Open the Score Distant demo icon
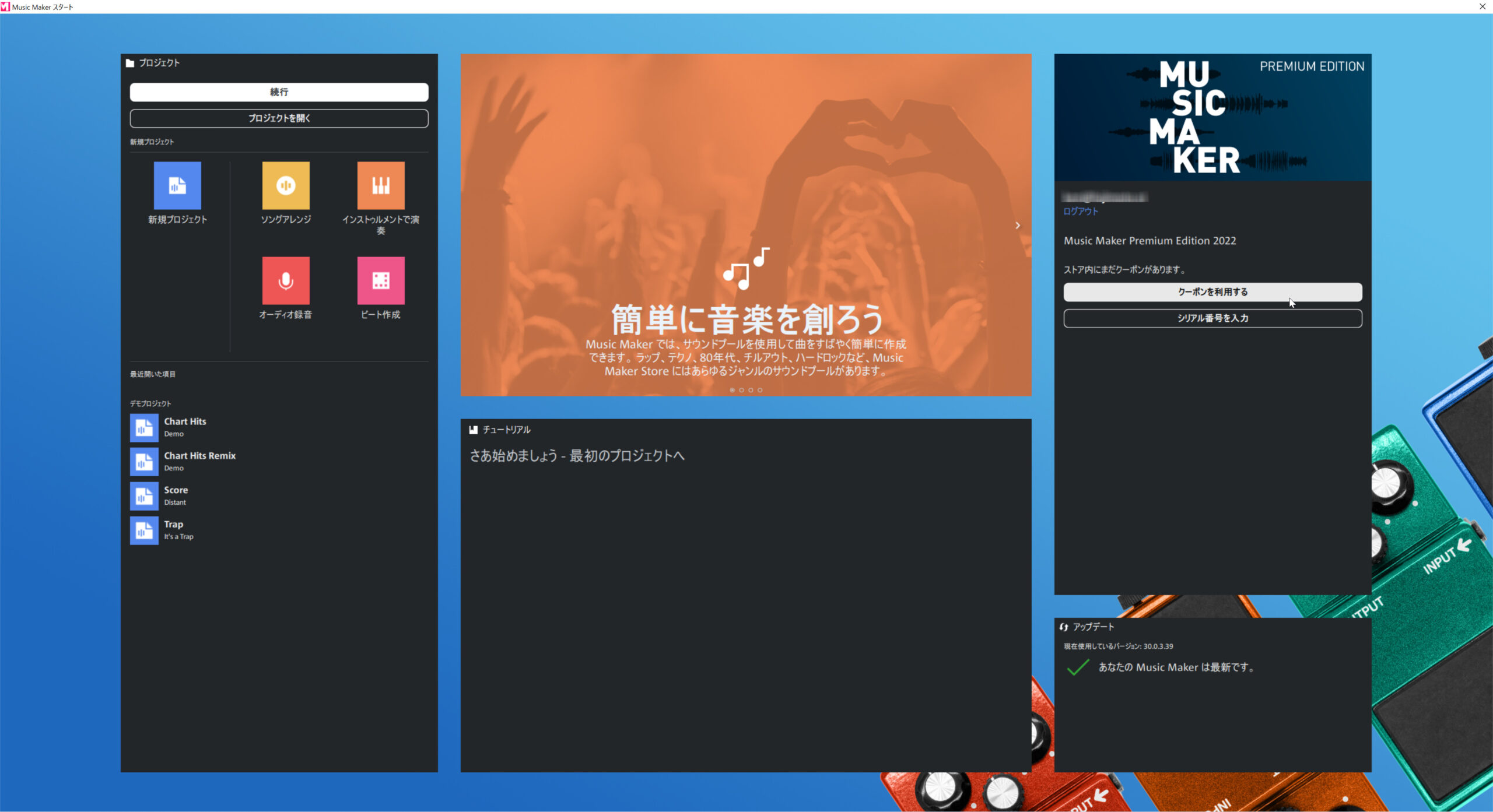1493x812 pixels. (144, 496)
